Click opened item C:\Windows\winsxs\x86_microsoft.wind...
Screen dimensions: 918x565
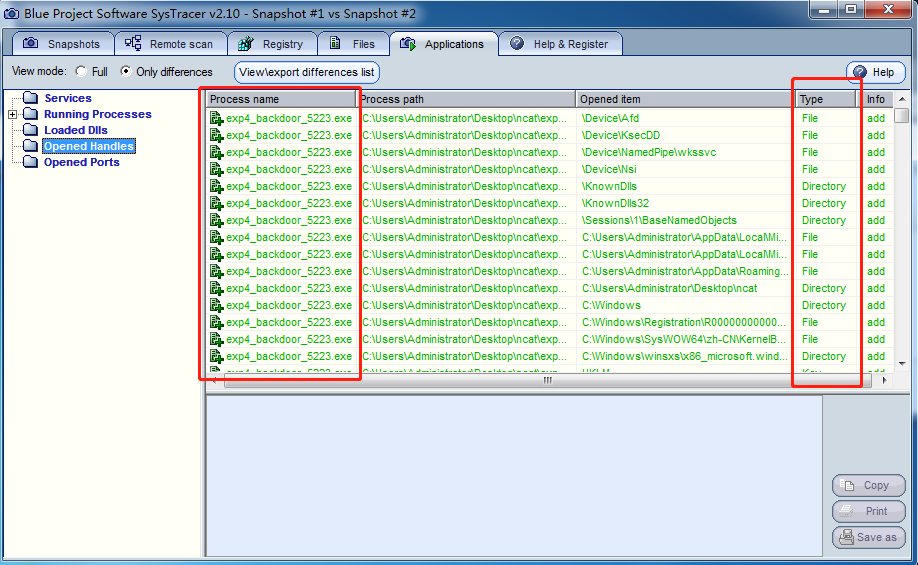[684, 356]
